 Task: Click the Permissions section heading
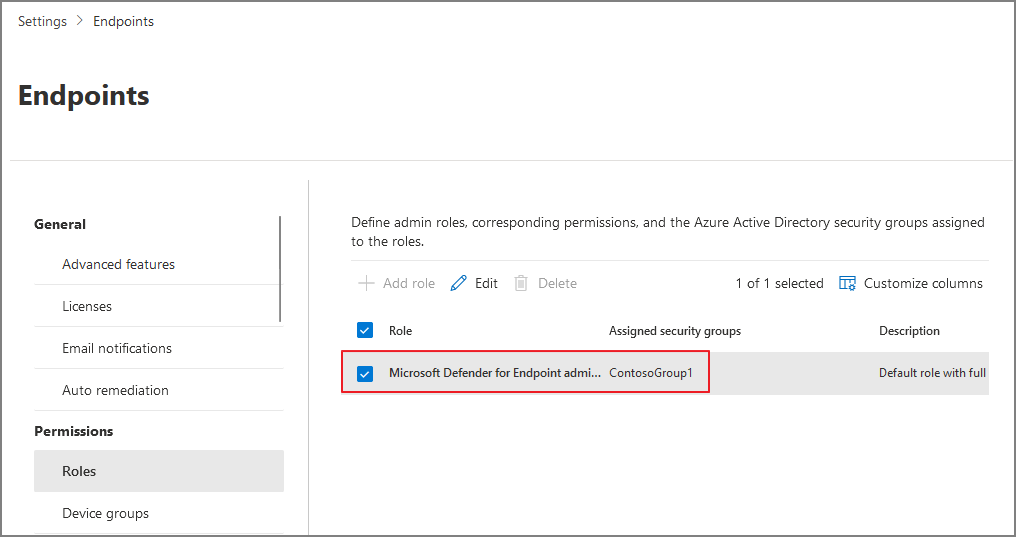pos(73,431)
